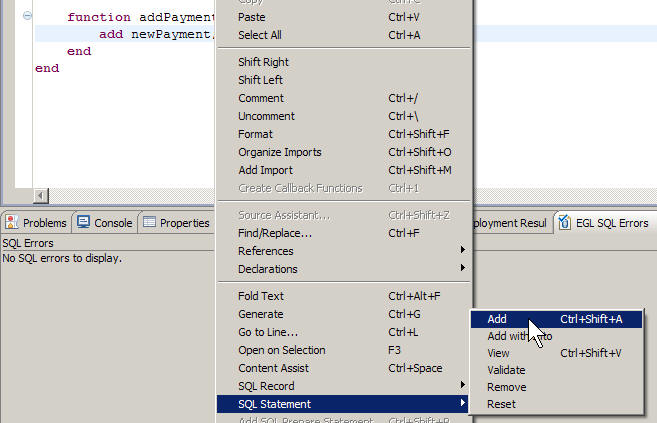Image resolution: width=657 pixels, height=423 pixels.
Task: Choose Add with Into submenu item
Action: tap(556, 336)
